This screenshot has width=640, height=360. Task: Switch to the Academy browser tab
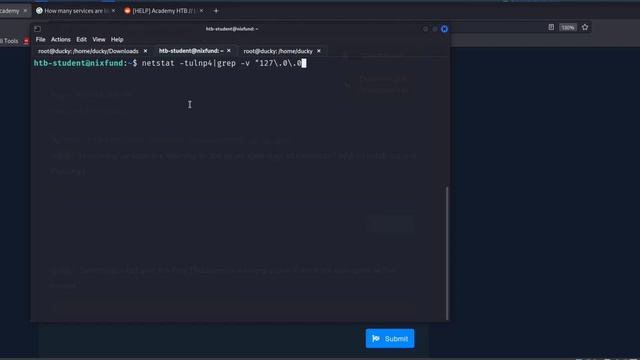click(10, 11)
